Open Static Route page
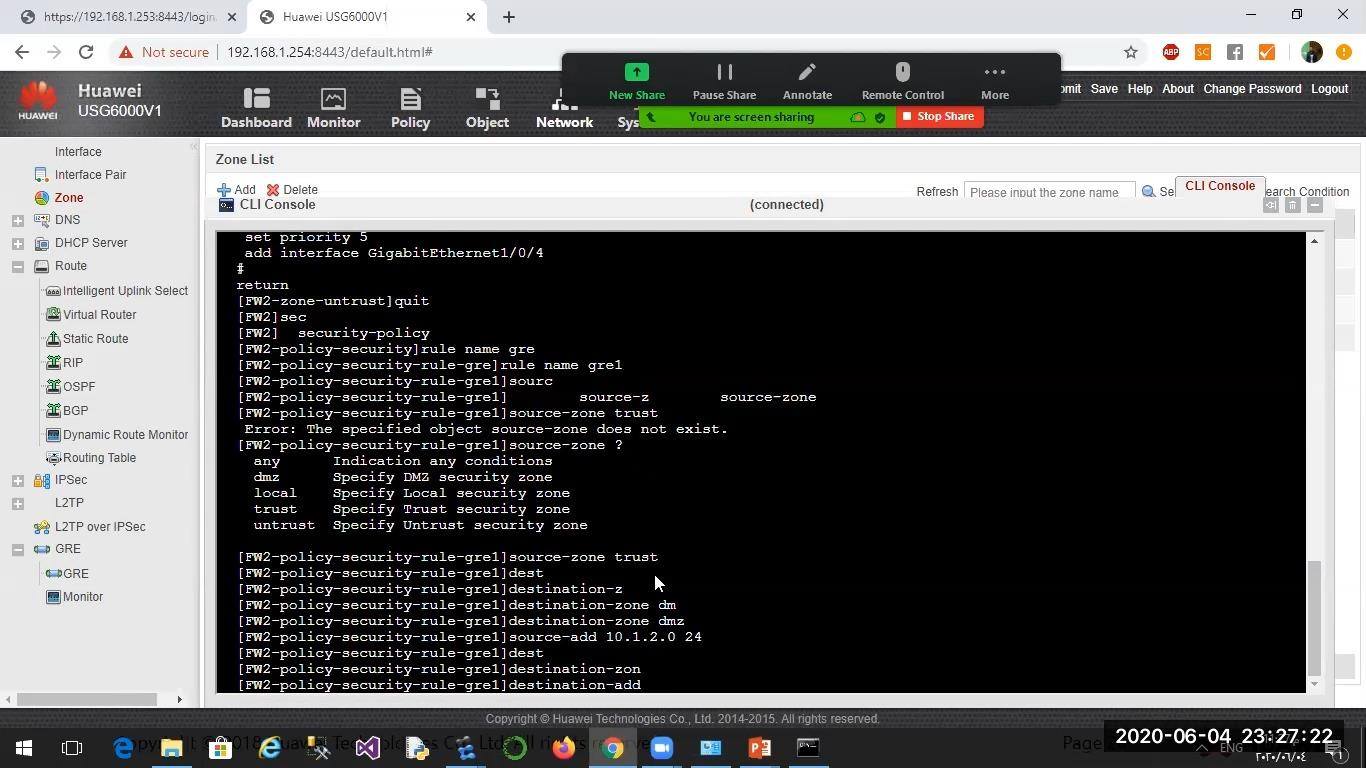This screenshot has height=768, width=1366. (x=95, y=339)
